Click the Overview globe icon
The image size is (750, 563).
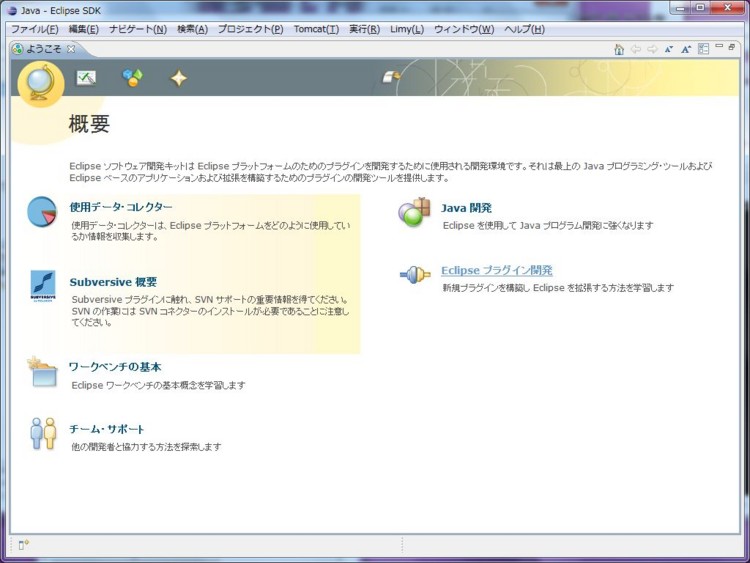[40, 84]
